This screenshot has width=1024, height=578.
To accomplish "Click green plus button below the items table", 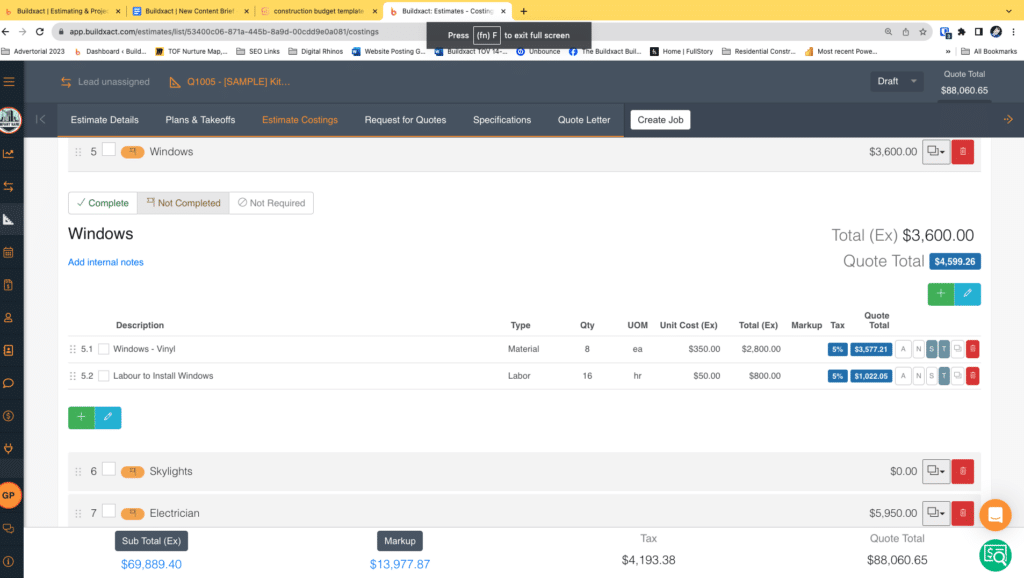I will coord(81,417).
